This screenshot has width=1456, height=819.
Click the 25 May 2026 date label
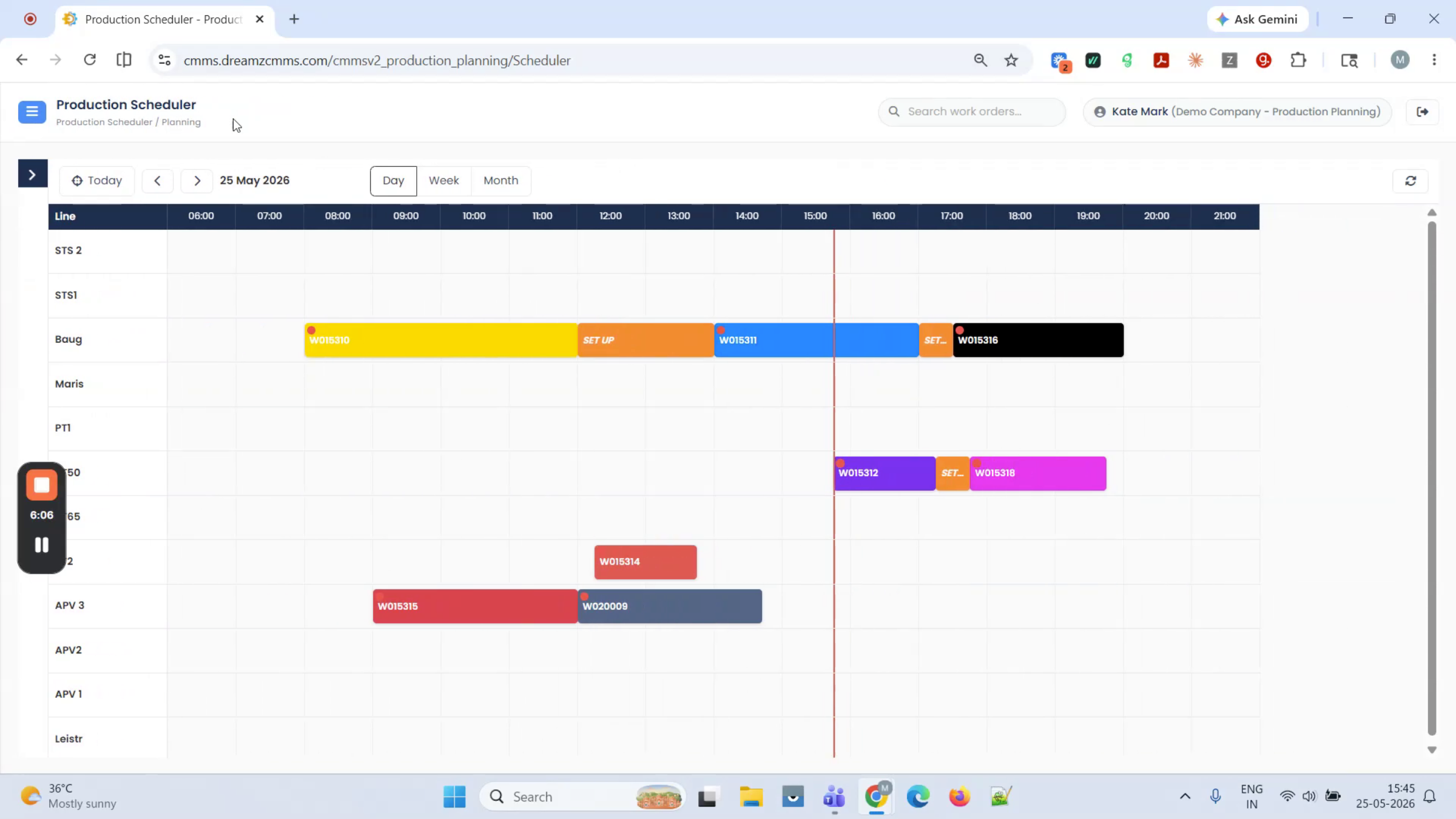pos(255,181)
